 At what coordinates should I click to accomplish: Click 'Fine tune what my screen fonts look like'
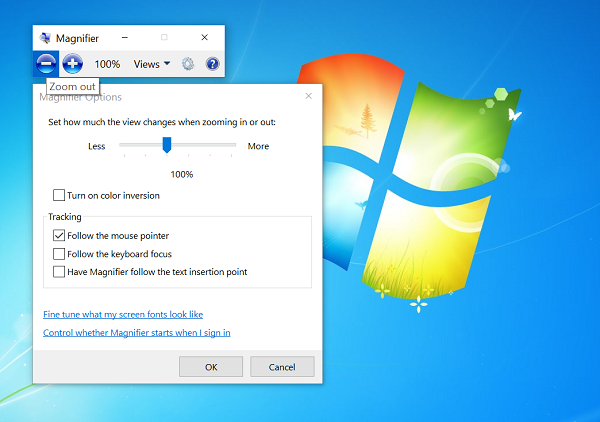point(123,314)
